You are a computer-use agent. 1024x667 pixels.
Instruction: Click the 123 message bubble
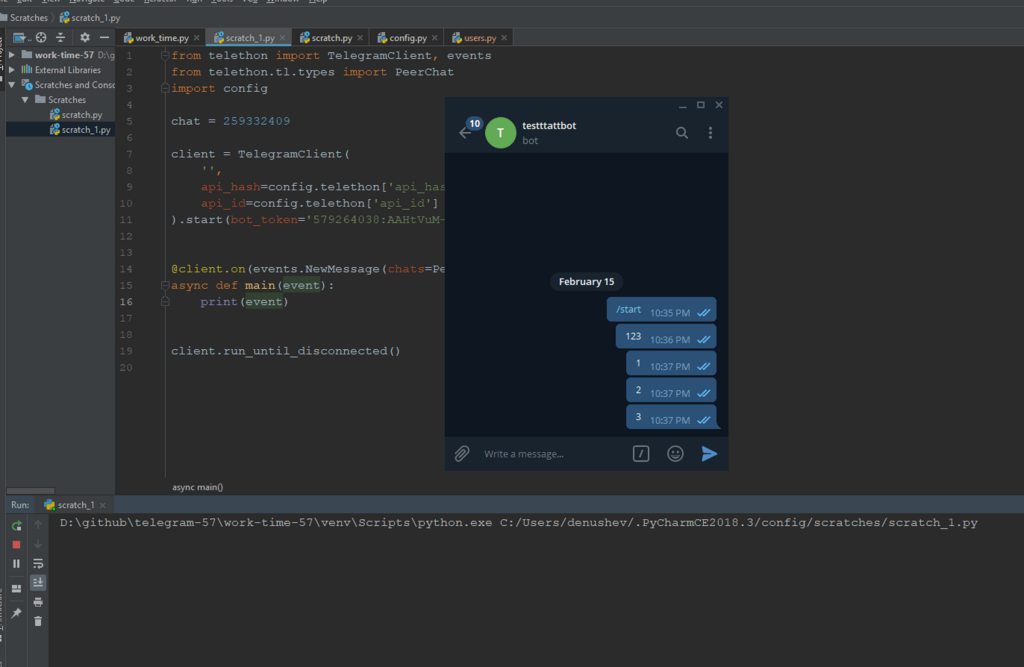click(665, 336)
